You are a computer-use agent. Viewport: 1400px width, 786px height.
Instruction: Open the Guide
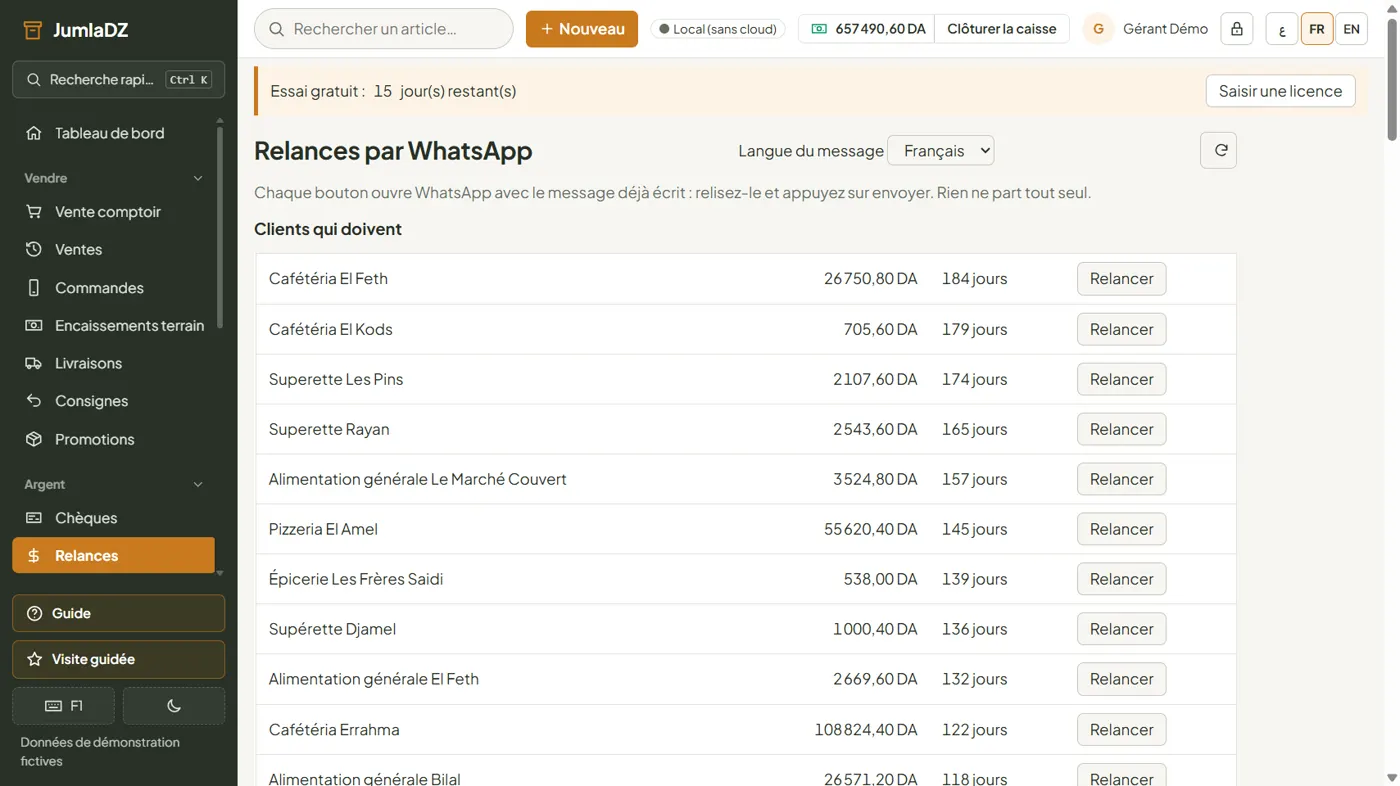(x=118, y=614)
